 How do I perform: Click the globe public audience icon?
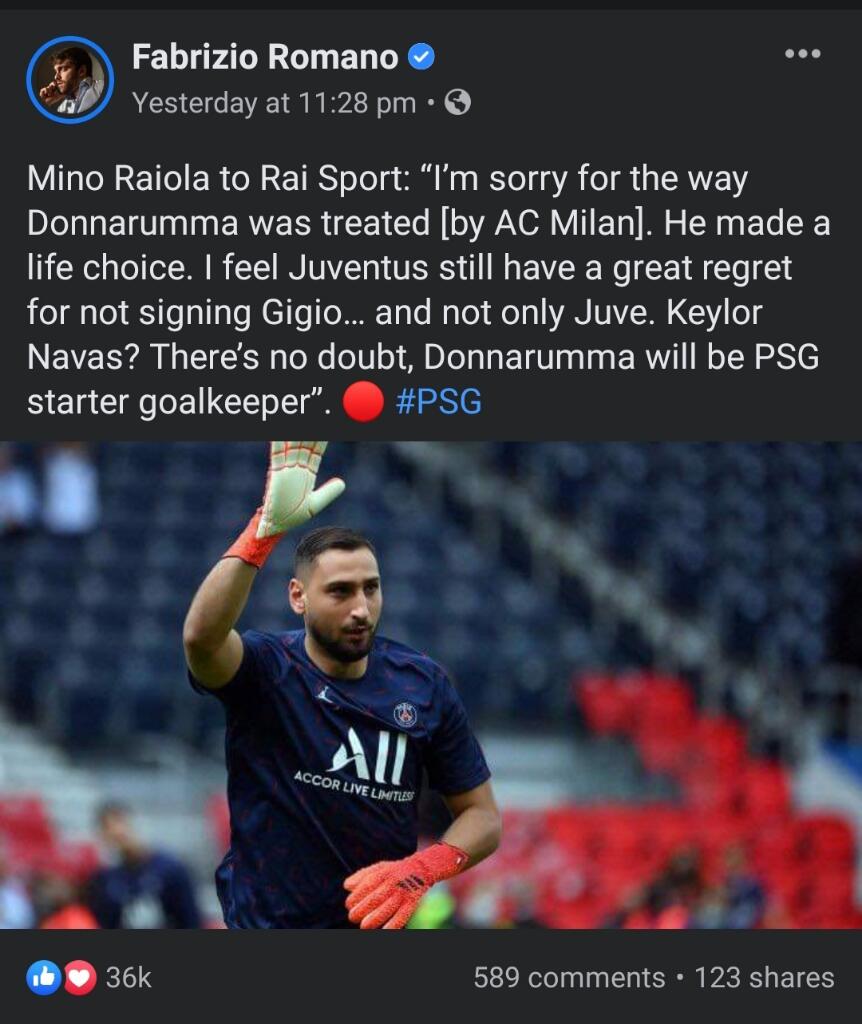[x=457, y=103]
